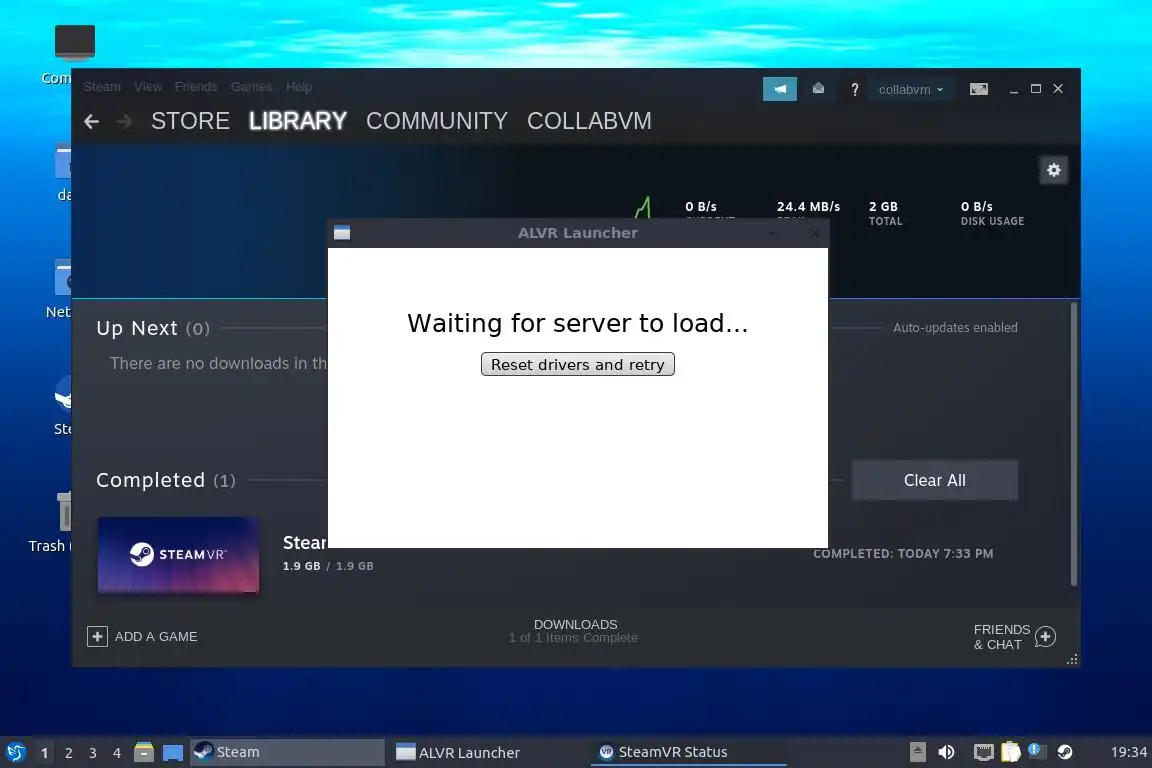Click the ALVR Launcher window menu icon
Viewport: 1152px width, 768px height.
click(x=342, y=233)
